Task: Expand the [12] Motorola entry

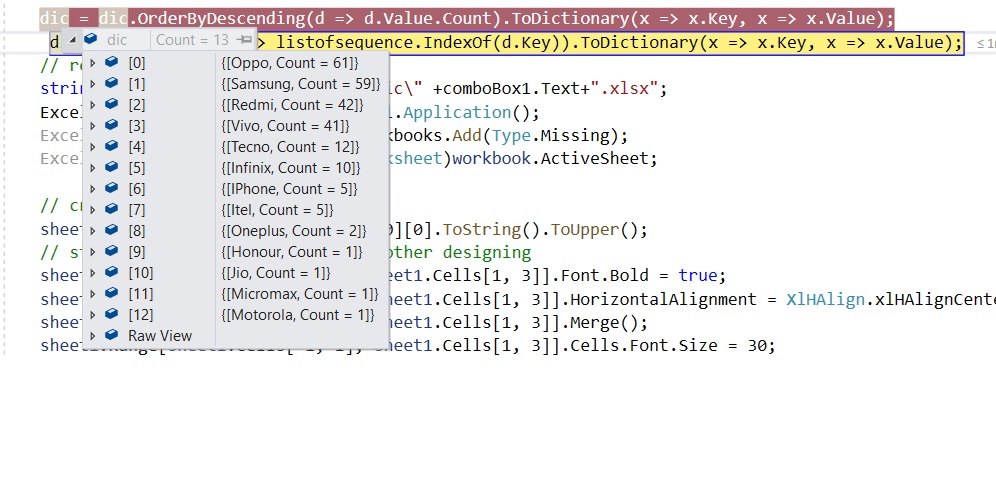Action: click(93, 314)
